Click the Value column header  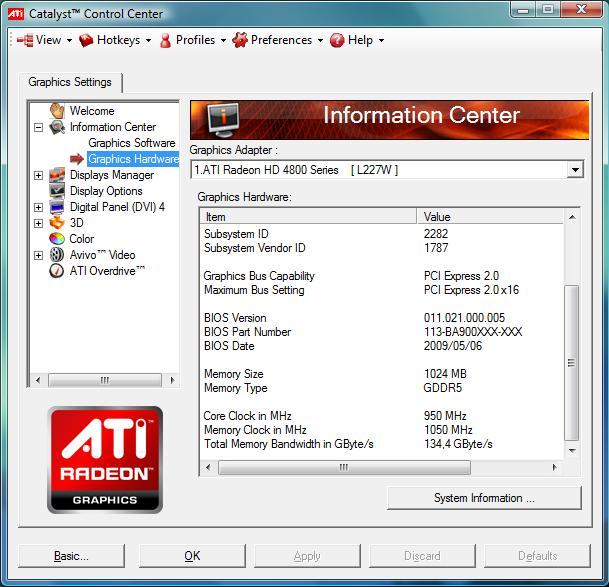pyautogui.click(x=490, y=216)
